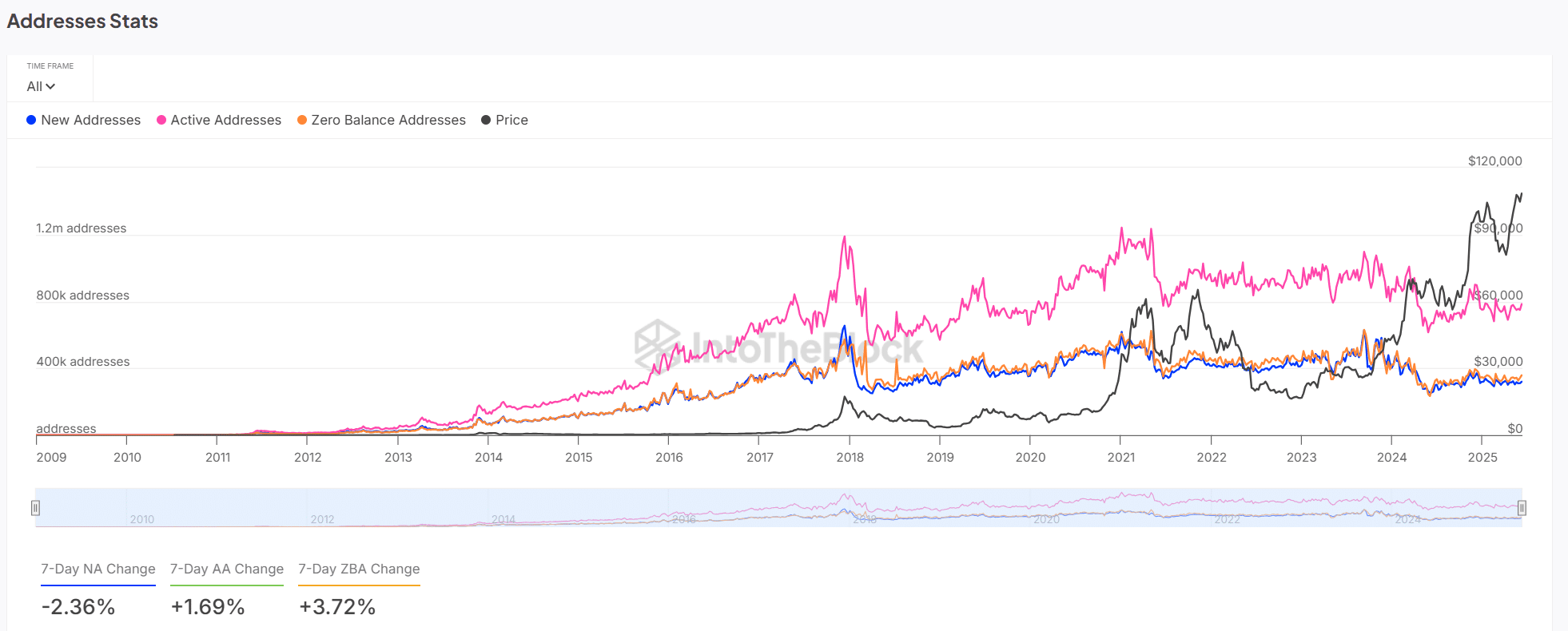Open the 7-Day ZBA Change tab
Viewport: 1568px width, 631px height.
pyautogui.click(x=359, y=569)
